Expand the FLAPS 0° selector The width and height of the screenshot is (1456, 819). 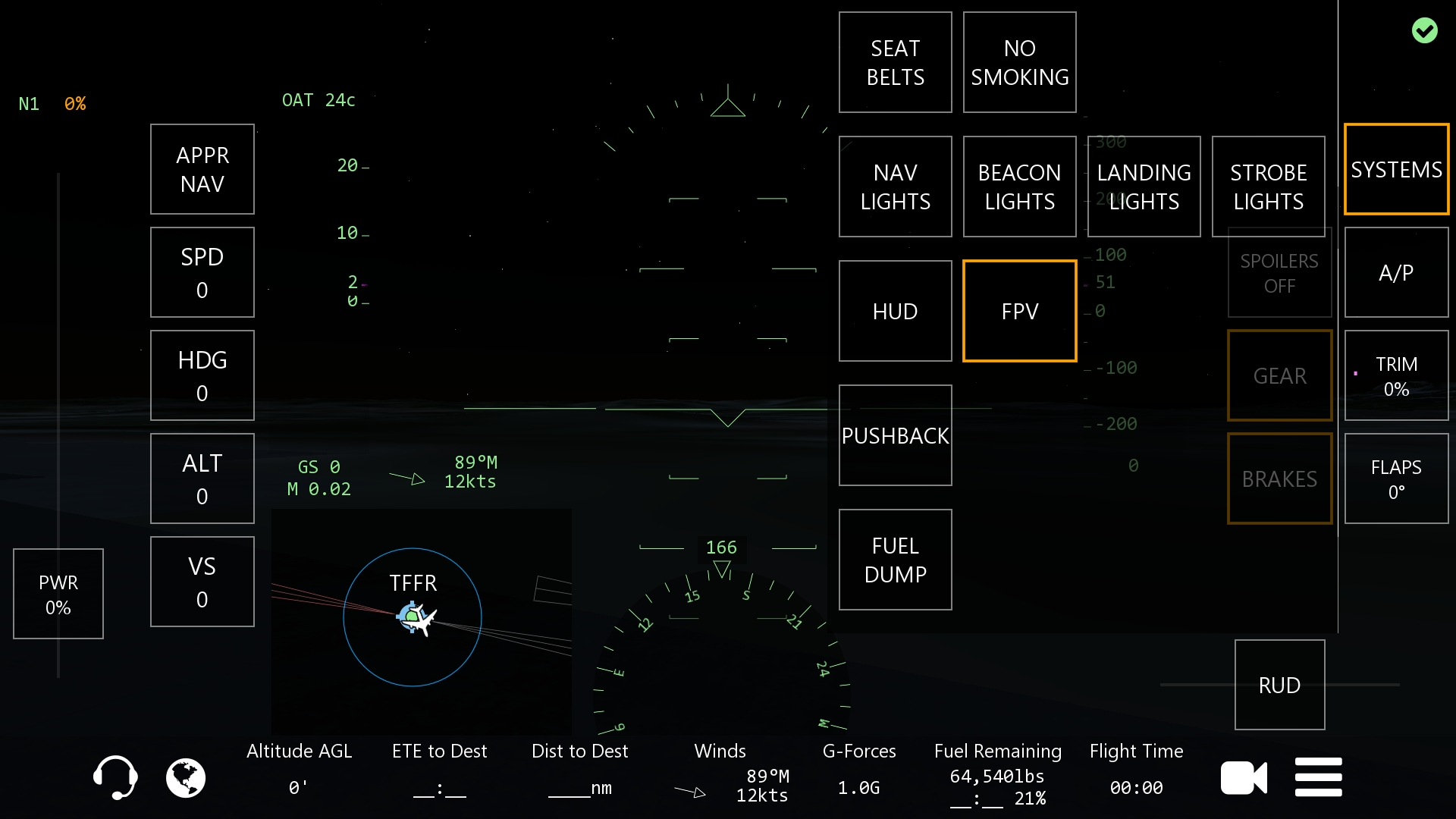pyautogui.click(x=1396, y=479)
